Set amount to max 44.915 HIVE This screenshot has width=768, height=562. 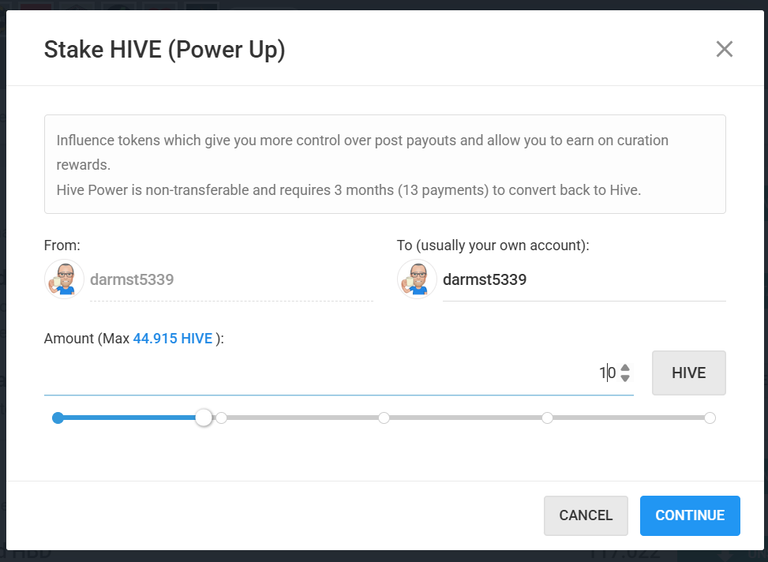coord(172,339)
